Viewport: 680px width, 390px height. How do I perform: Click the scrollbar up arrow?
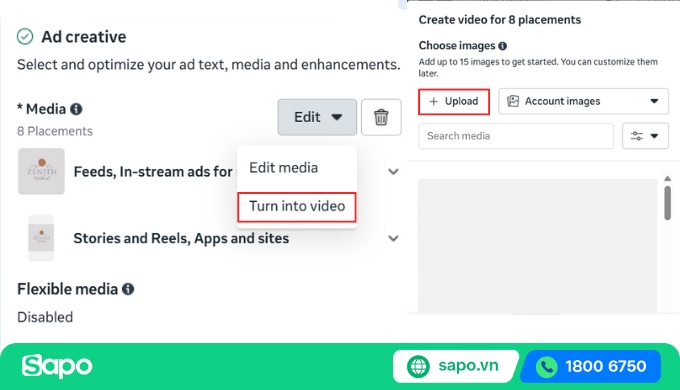coord(667,178)
